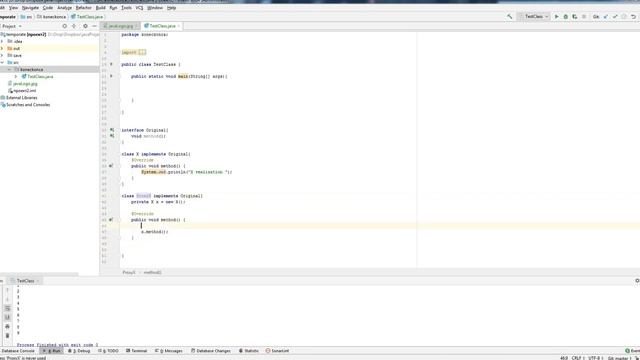Start debugging with the bug icon
Image resolution: width=640 pixels, height=360 pixels.
click(566, 17)
